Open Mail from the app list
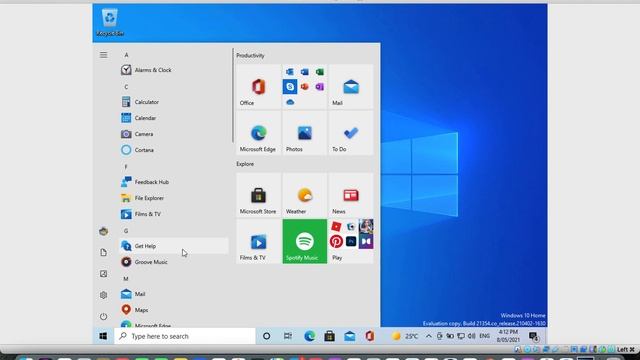Screen dimensions: 640x360 click(174, 294)
